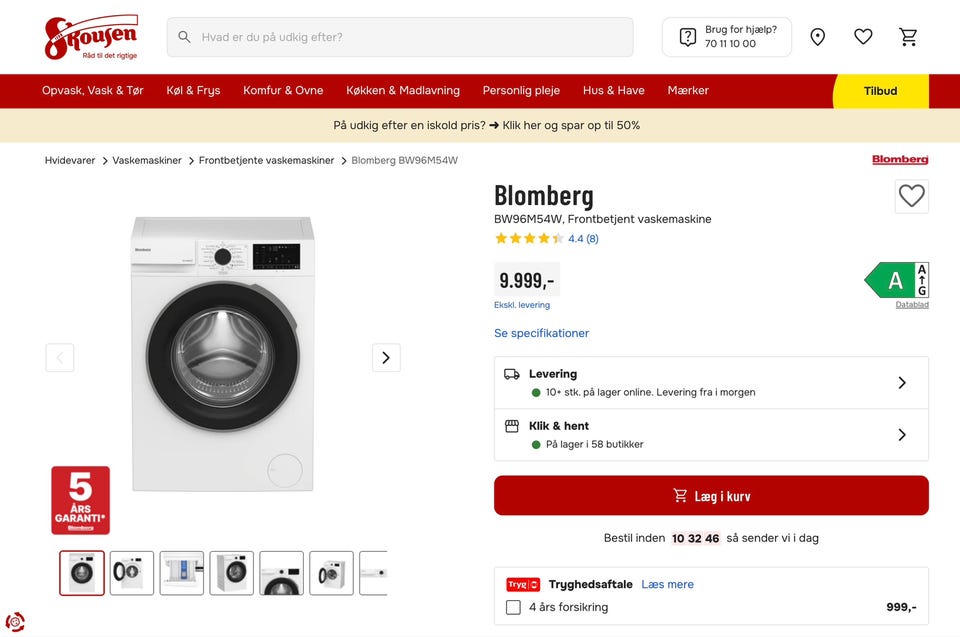Open the Tilbud offers tab
The height and width of the screenshot is (637, 960).
pos(880,91)
